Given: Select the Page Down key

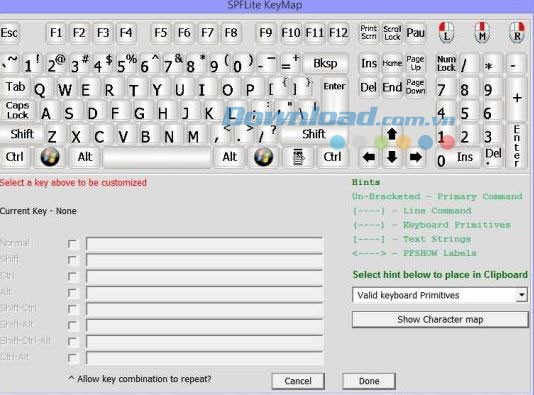Looking at the screenshot, I should coord(415,87).
